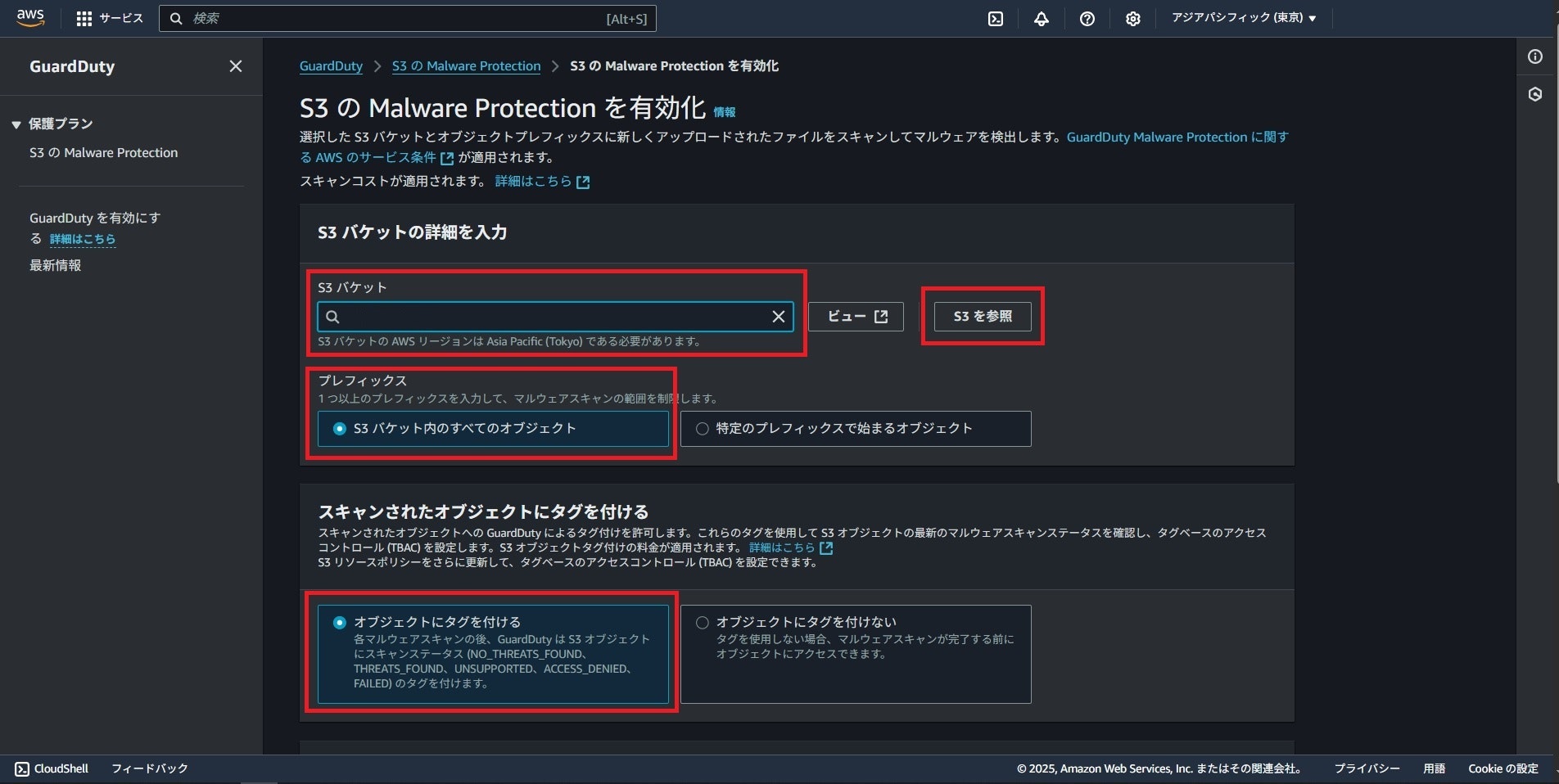This screenshot has width=1559, height=784.
Task: Select オブジェクトにタグを付けない option
Action: (701, 622)
